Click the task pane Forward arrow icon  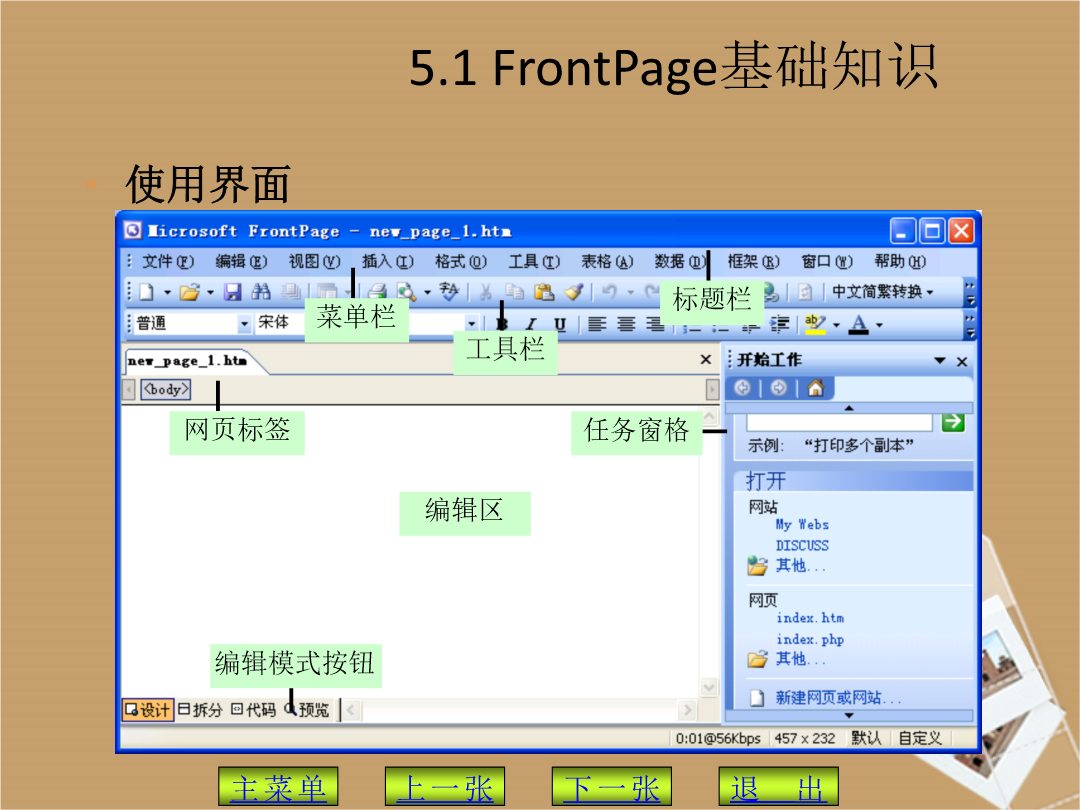click(x=779, y=388)
